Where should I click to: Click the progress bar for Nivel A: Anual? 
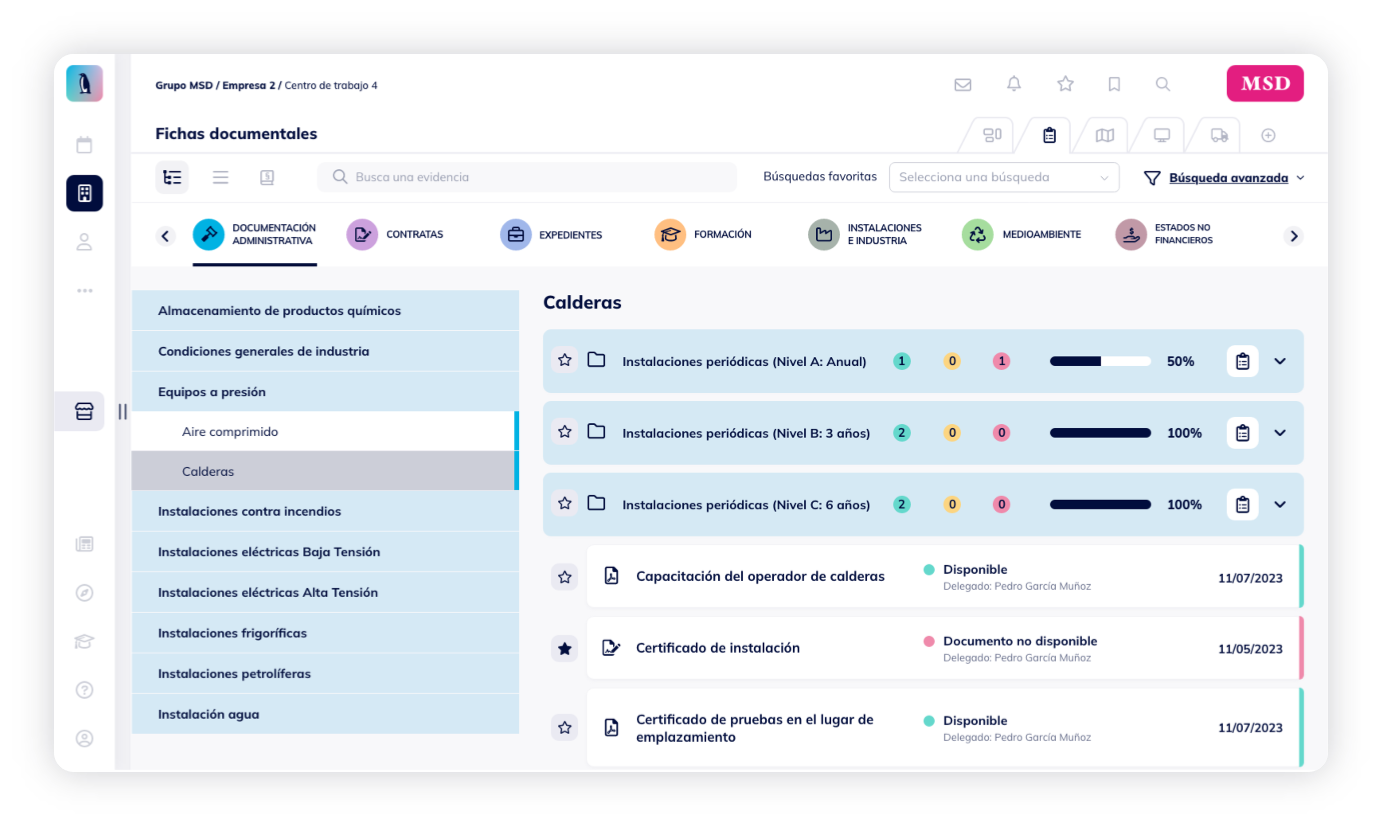[1100, 361]
